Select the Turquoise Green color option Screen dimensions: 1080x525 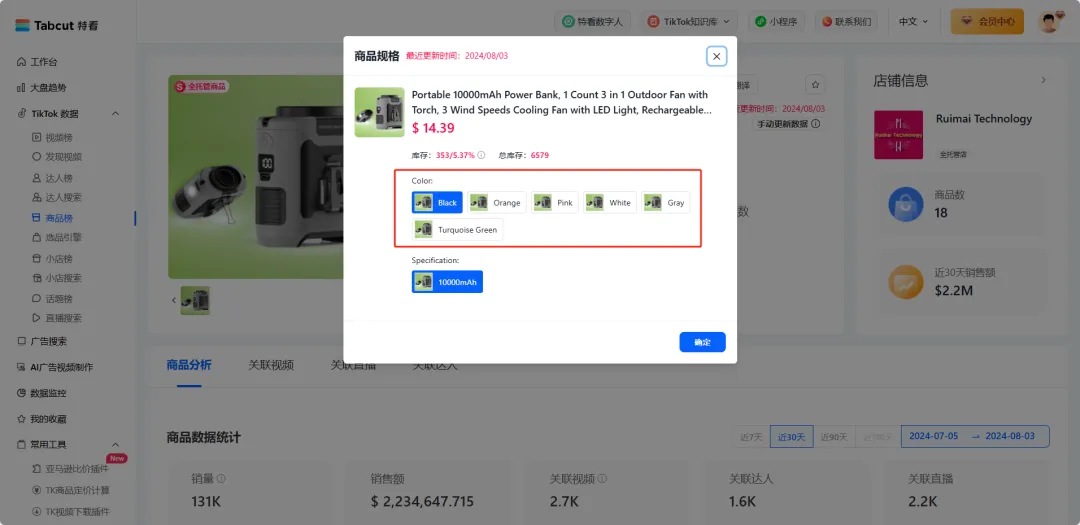click(457, 229)
